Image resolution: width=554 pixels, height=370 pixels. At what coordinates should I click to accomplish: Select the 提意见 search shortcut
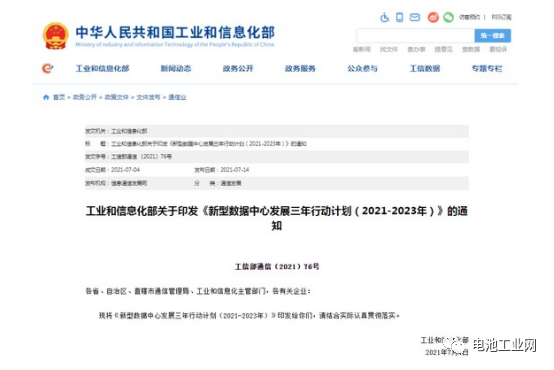click(x=443, y=49)
